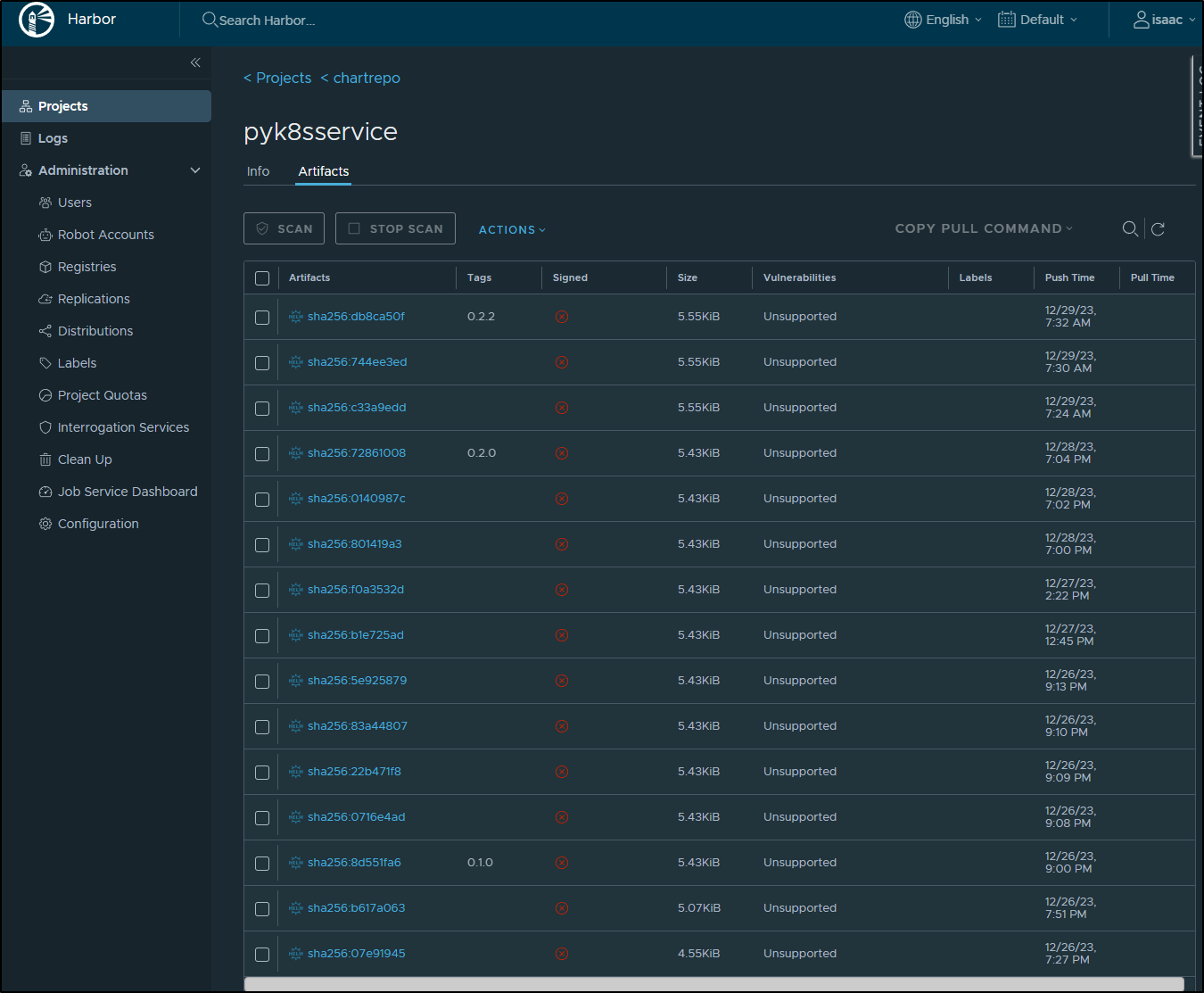Image resolution: width=1204 pixels, height=993 pixels.
Task: Click not-signed icon in sha256:72861008 row
Action: 562,453
